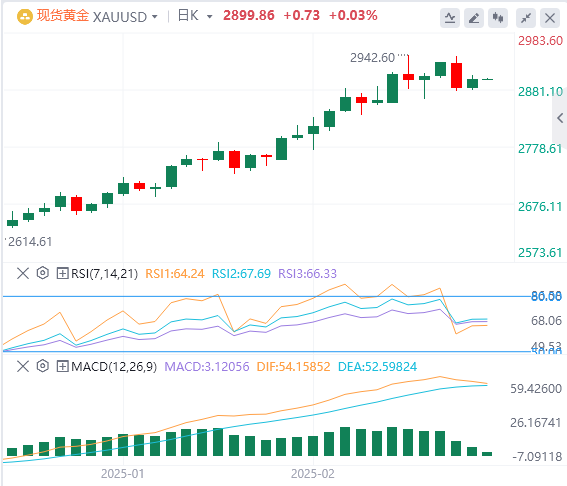Screen dimensions: 567x486
Task: Open the 日K timeframe dropdown
Action: (195, 16)
